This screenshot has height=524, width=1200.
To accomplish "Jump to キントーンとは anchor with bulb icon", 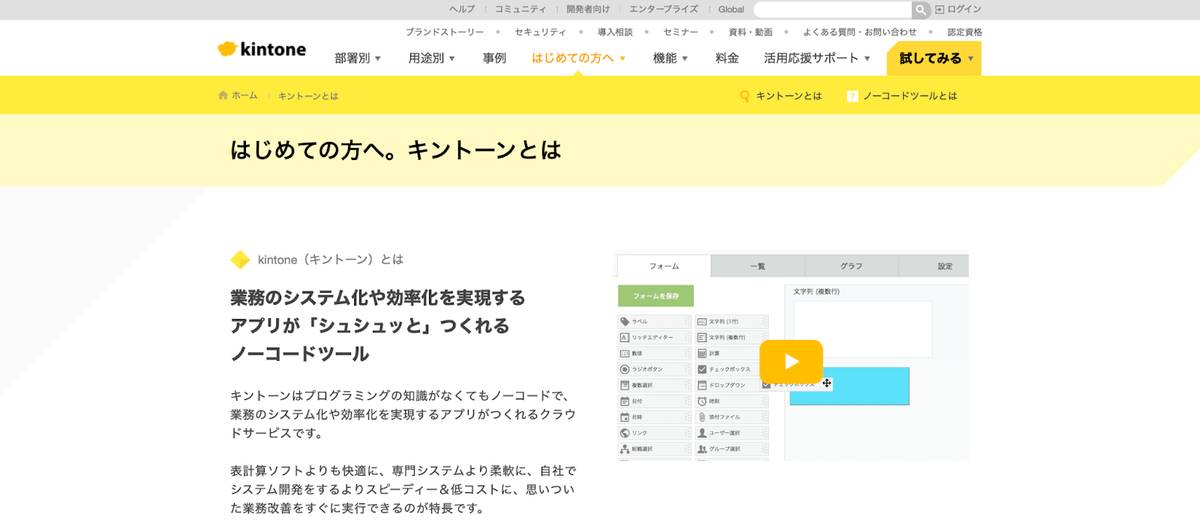I will (781, 96).
